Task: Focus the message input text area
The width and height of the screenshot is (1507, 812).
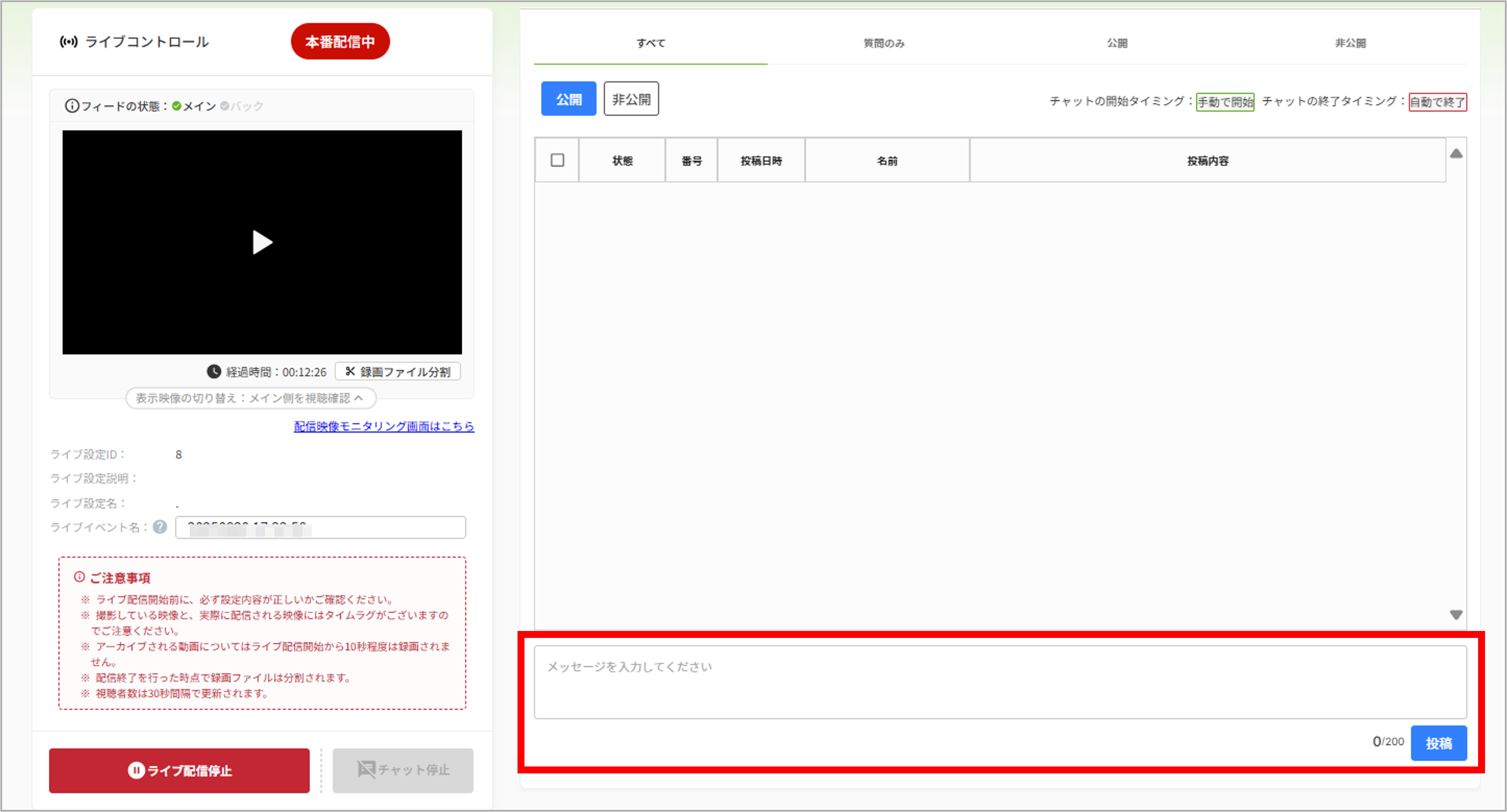Action: pyautogui.click(x=1000, y=682)
